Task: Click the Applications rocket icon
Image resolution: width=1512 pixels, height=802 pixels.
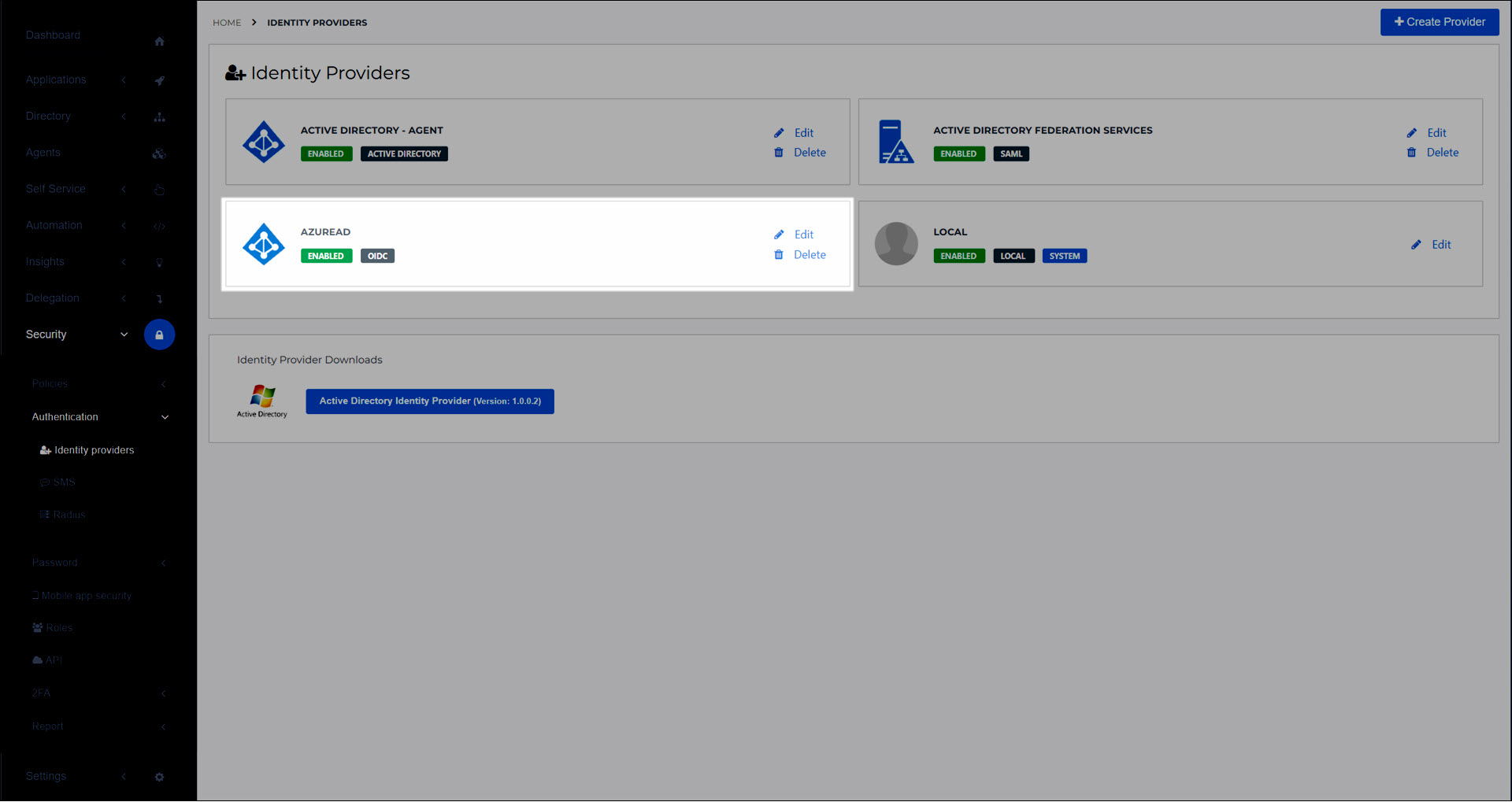Action: point(159,80)
